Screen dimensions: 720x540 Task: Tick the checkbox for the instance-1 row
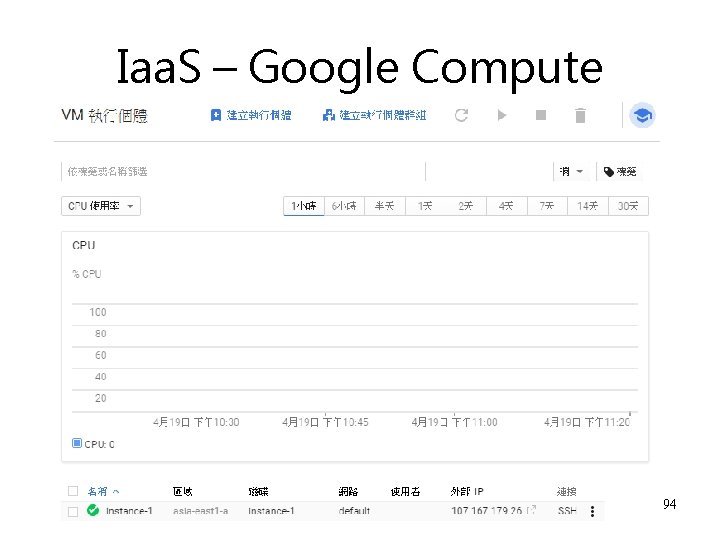(73, 511)
